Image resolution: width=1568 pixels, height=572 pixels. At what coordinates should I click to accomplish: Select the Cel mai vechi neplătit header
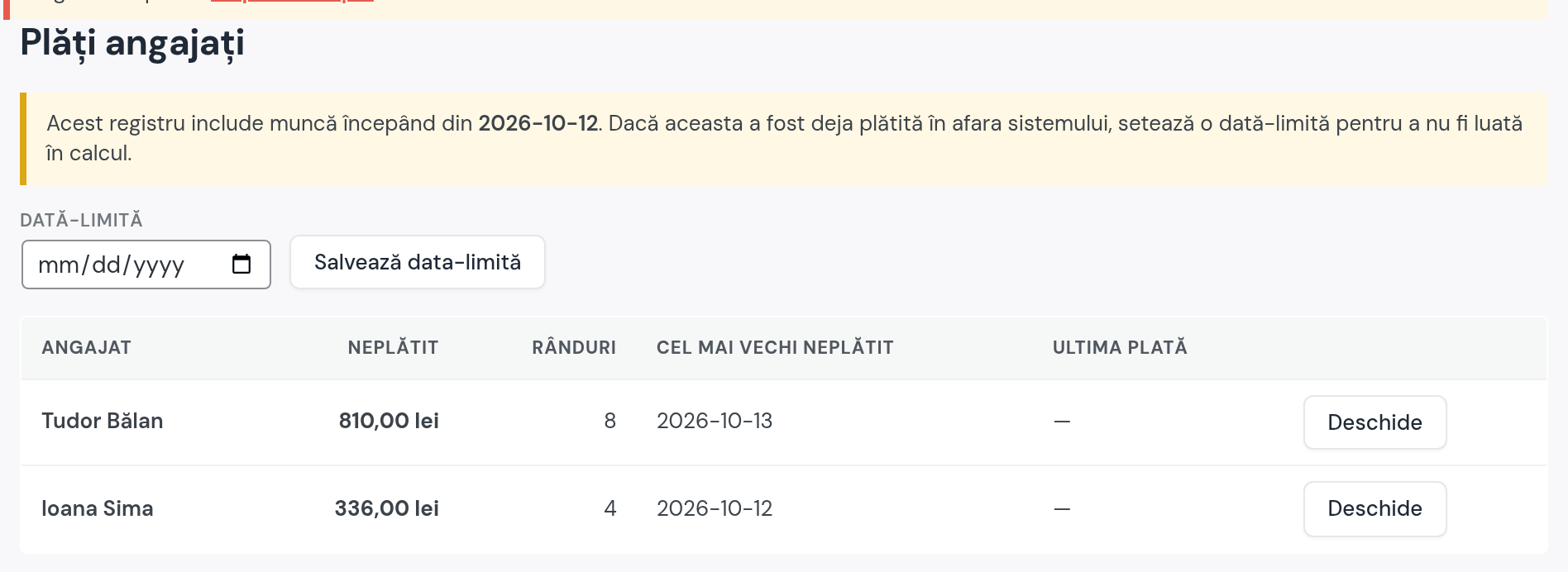point(775,347)
